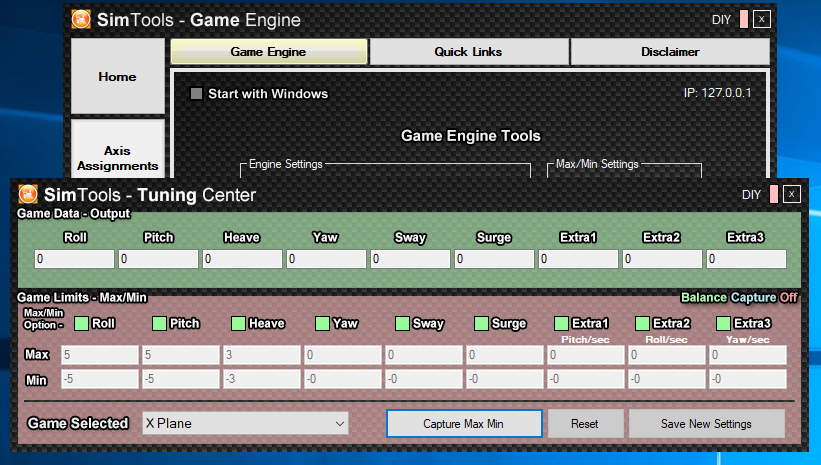
Task: Close the Game Engine window
Action: click(x=762, y=19)
